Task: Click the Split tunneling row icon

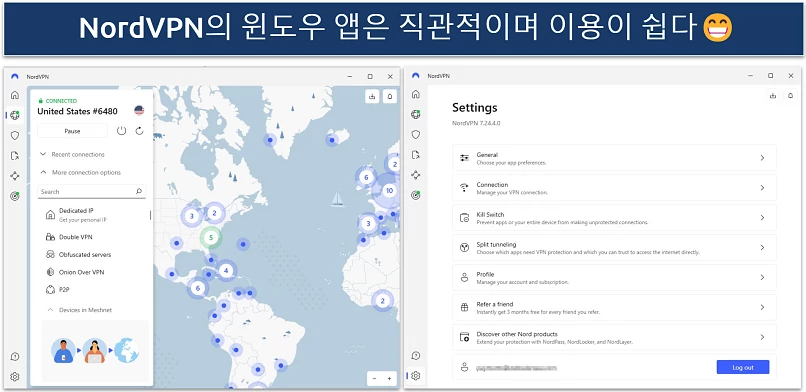Action: tap(464, 248)
